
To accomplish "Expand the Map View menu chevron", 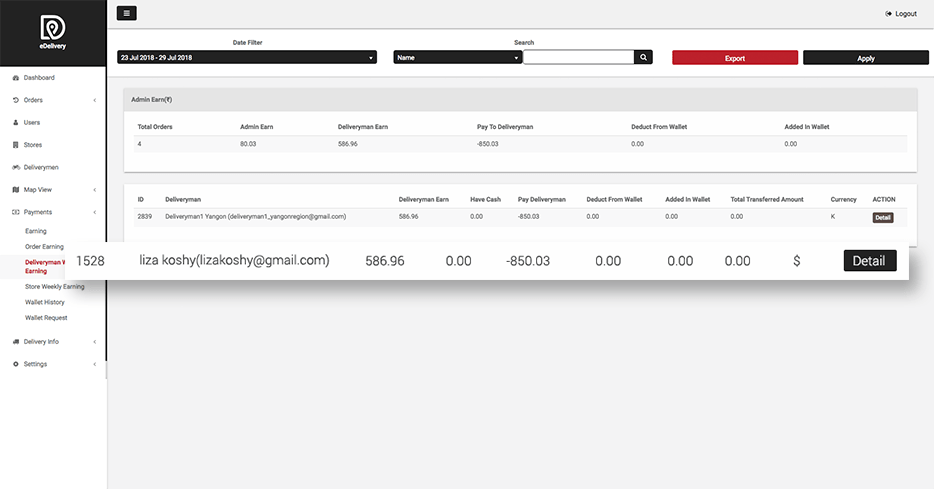I will pos(95,190).
